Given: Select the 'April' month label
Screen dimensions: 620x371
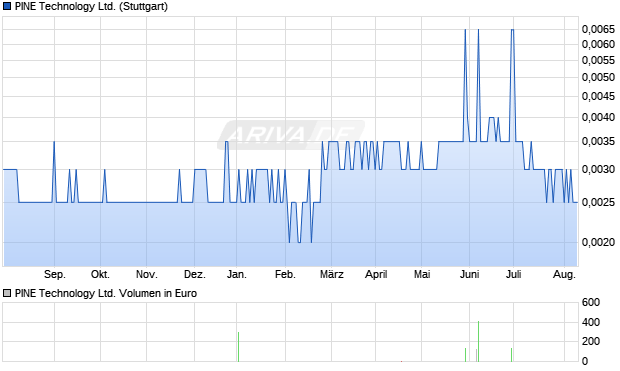Looking at the screenshot, I should 376,274.
